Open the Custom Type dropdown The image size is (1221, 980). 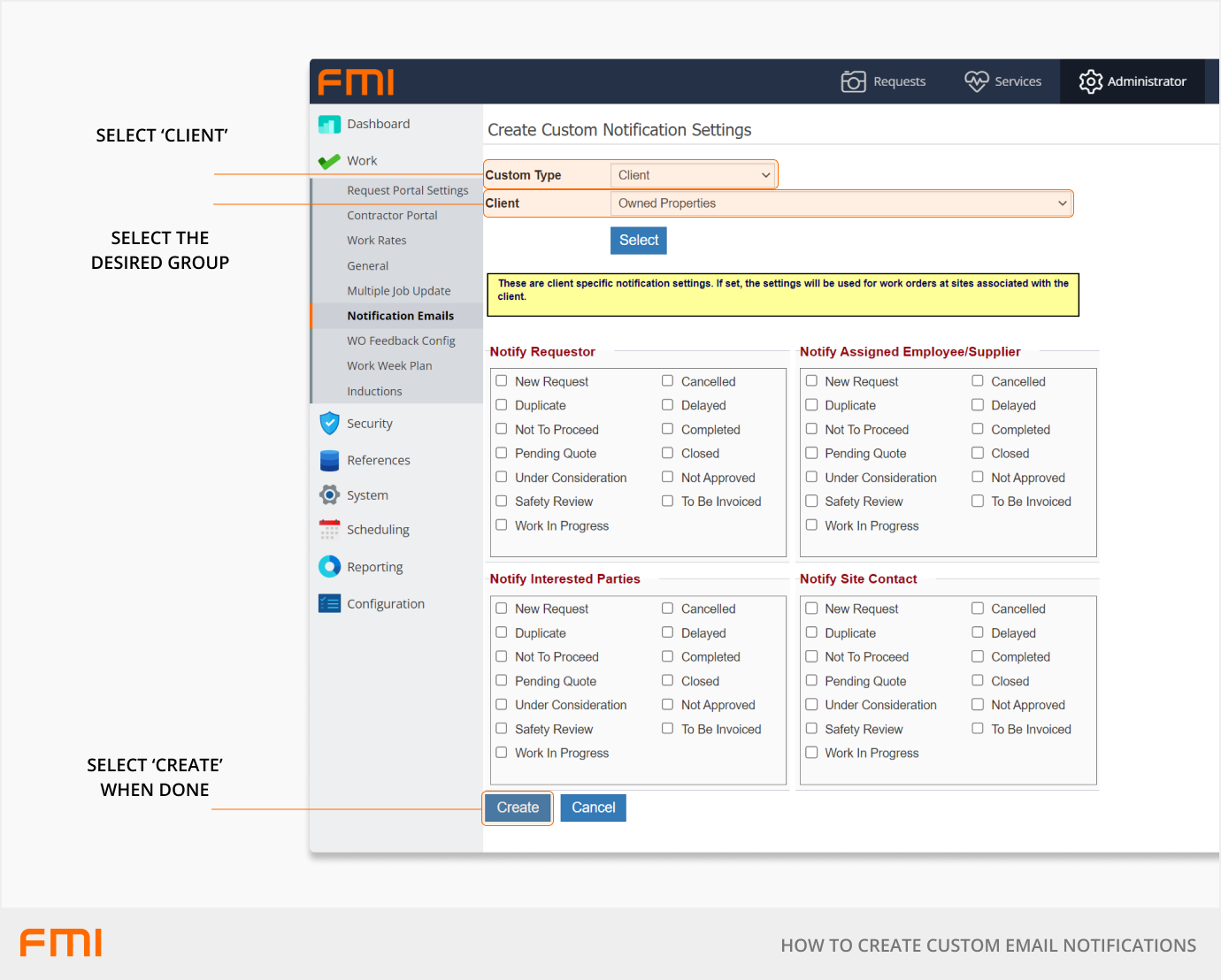[693, 175]
